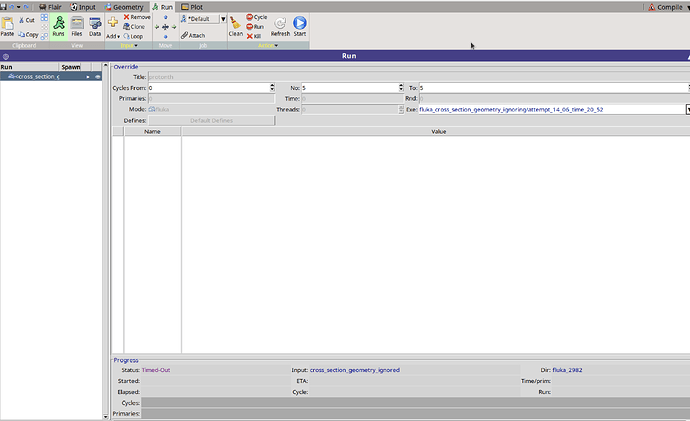Viewport: 690px width, 421px height.
Task: Click the move up arrow
Action: pos(165,18)
